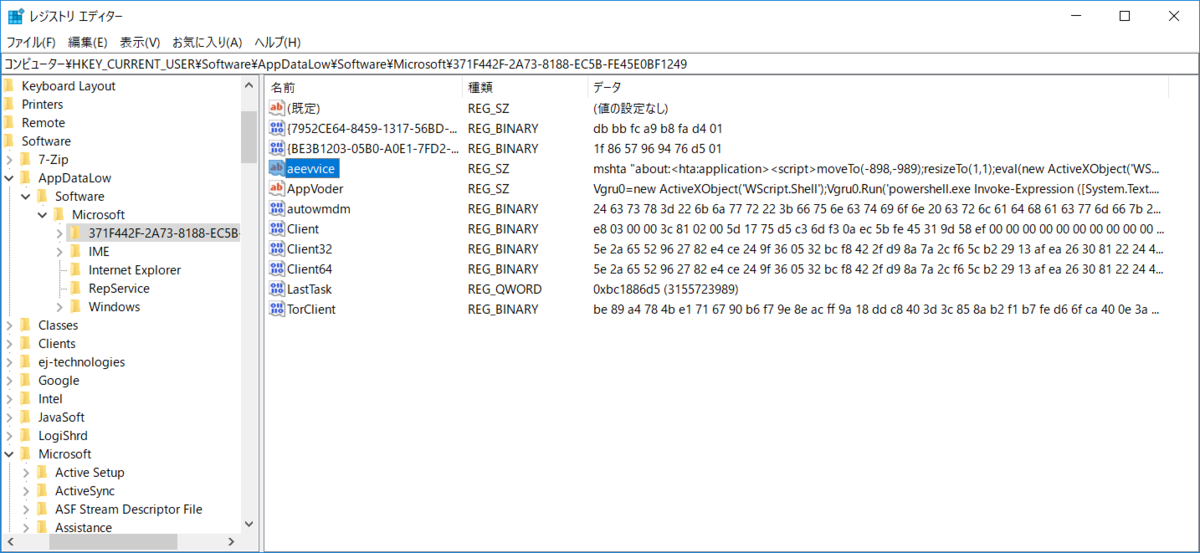Click the Internet Explorer folder icon
Viewport: 1200px width, 553px height.
76,270
